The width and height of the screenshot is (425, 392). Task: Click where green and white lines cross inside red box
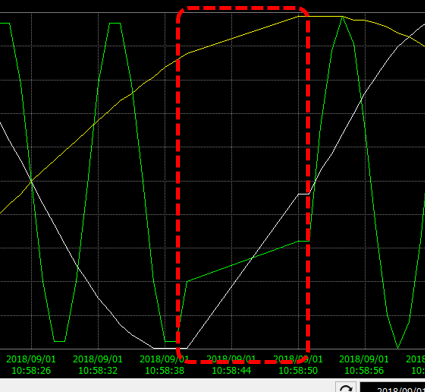252,257
